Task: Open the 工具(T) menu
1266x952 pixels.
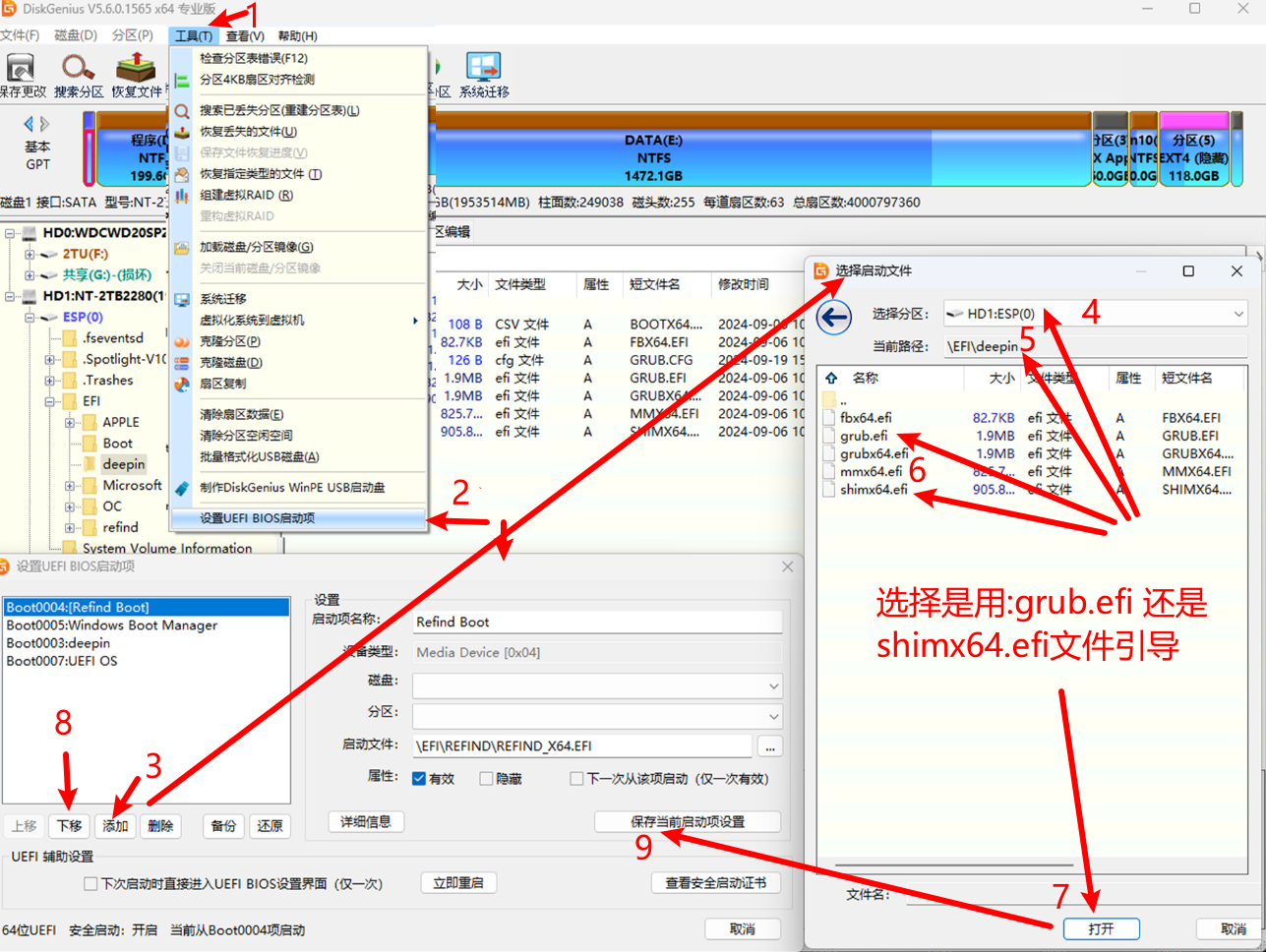Action: pyautogui.click(x=193, y=35)
